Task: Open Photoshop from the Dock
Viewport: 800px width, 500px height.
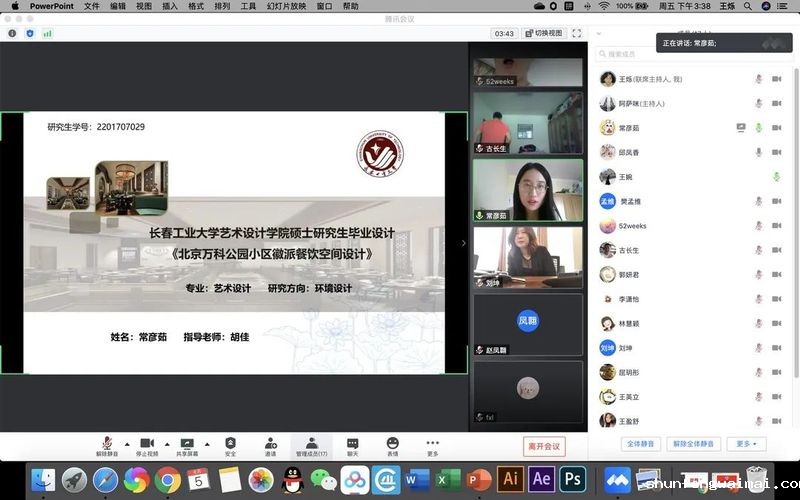Action: pos(572,478)
